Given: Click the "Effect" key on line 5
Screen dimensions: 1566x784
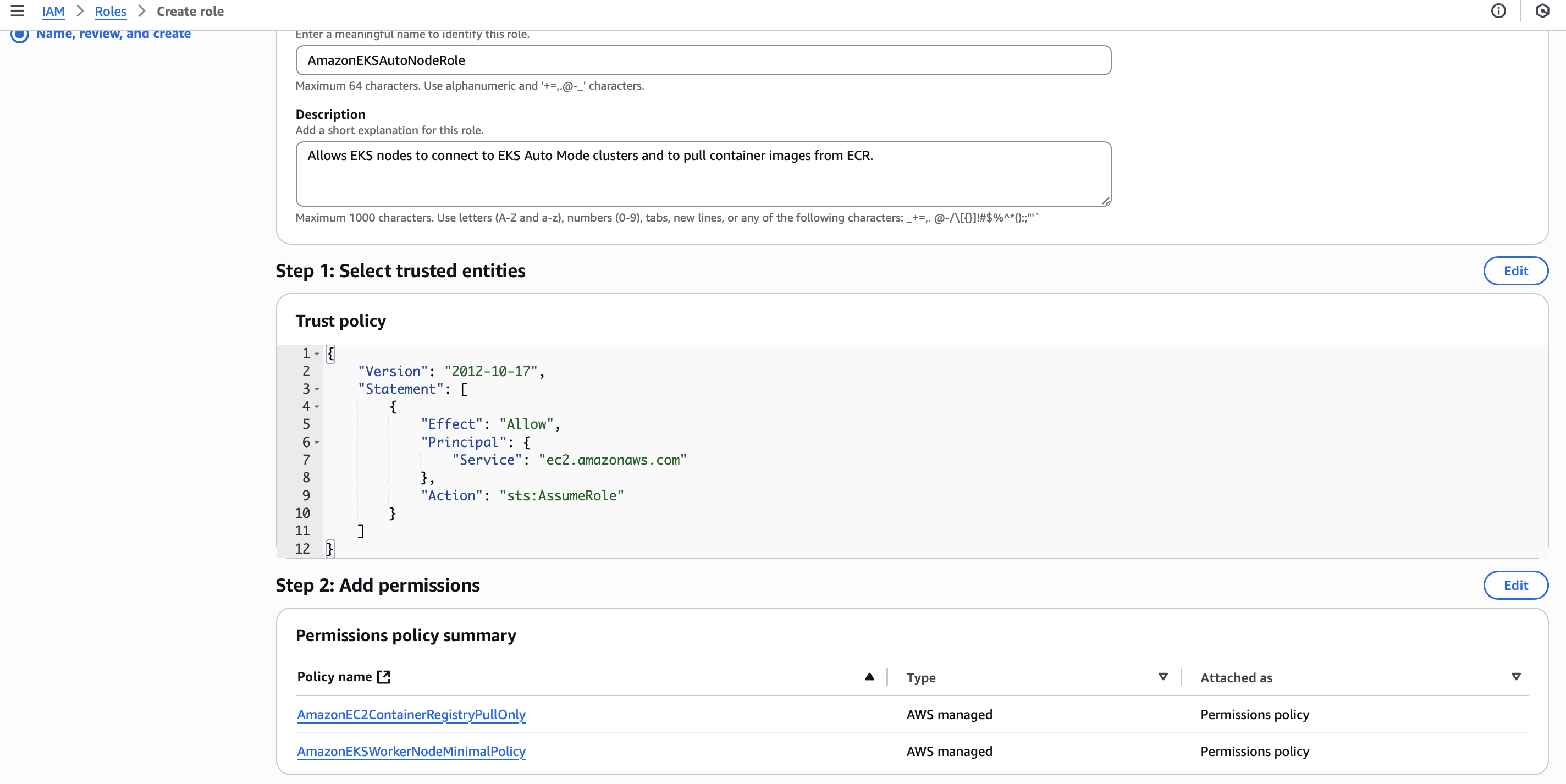Looking at the screenshot, I should [451, 424].
